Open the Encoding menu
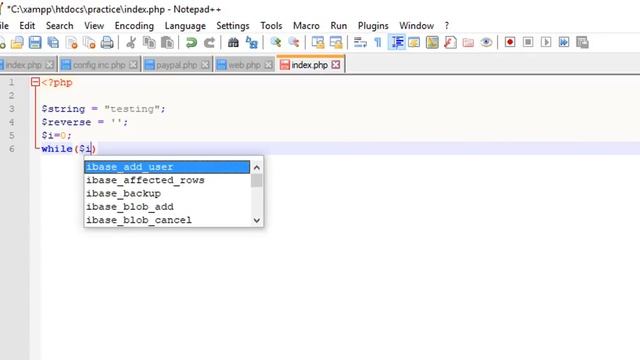 (134, 26)
